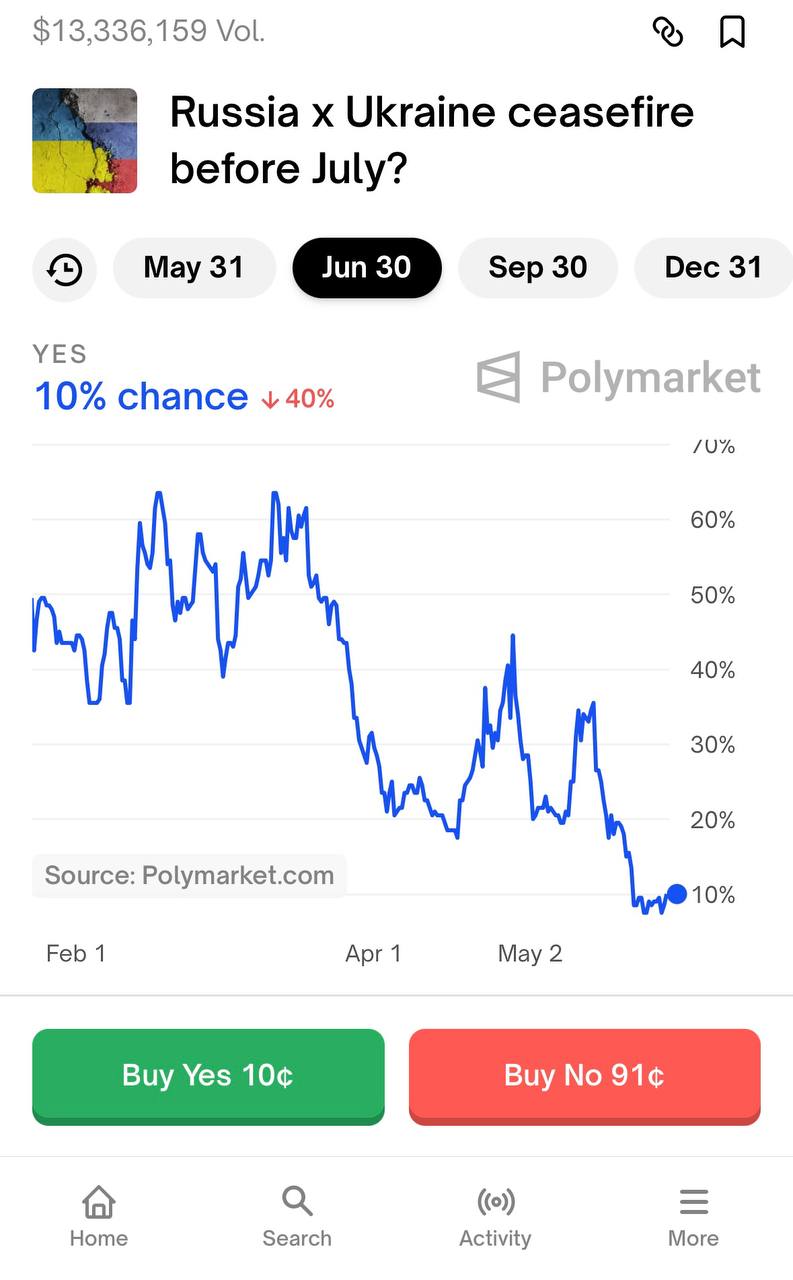Click the market title text
This screenshot has height=1280, width=793.
(x=432, y=140)
